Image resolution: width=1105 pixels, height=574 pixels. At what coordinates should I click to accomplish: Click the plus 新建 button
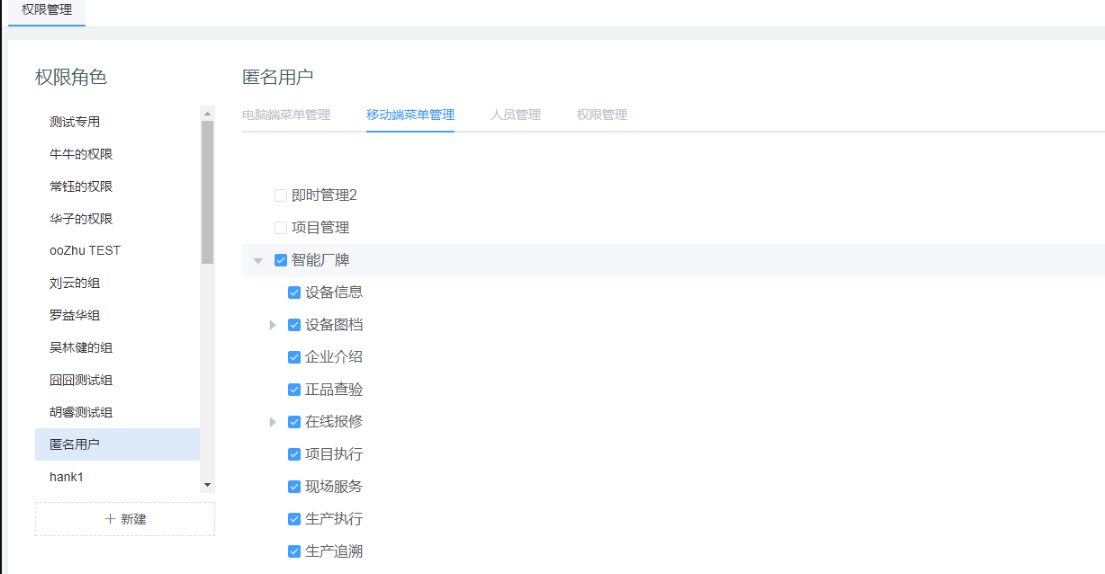pyautogui.click(x=125, y=519)
